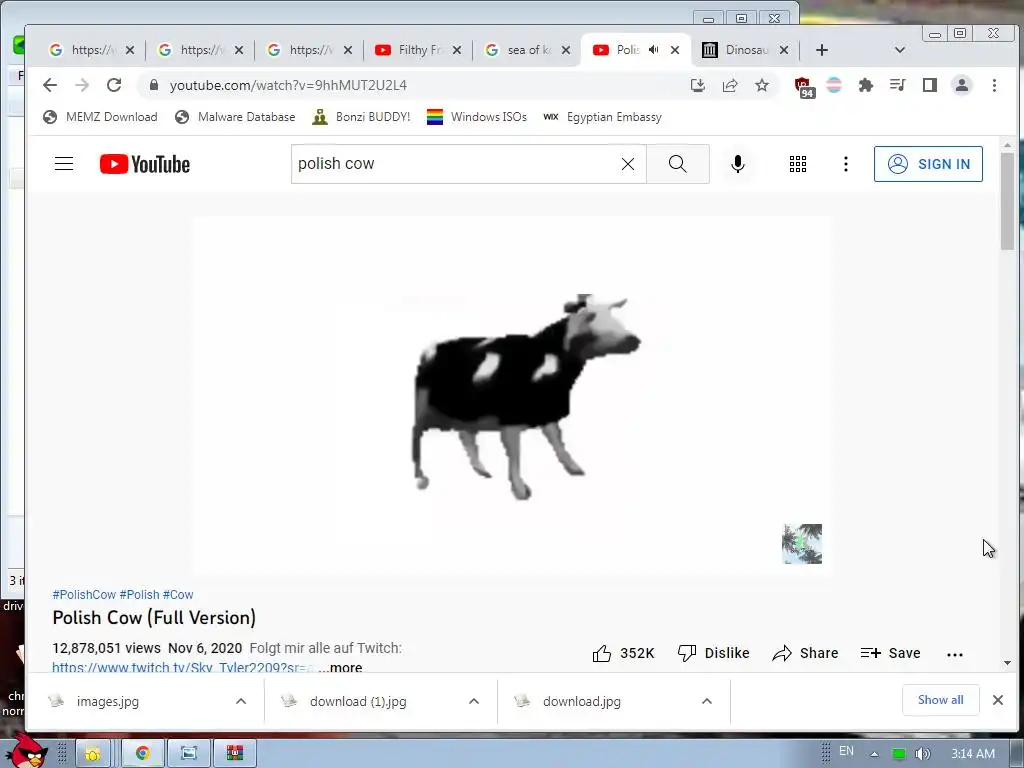The height and width of the screenshot is (768, 1024).
Task: Close the Dinosau tab
Action: (784, 50)
